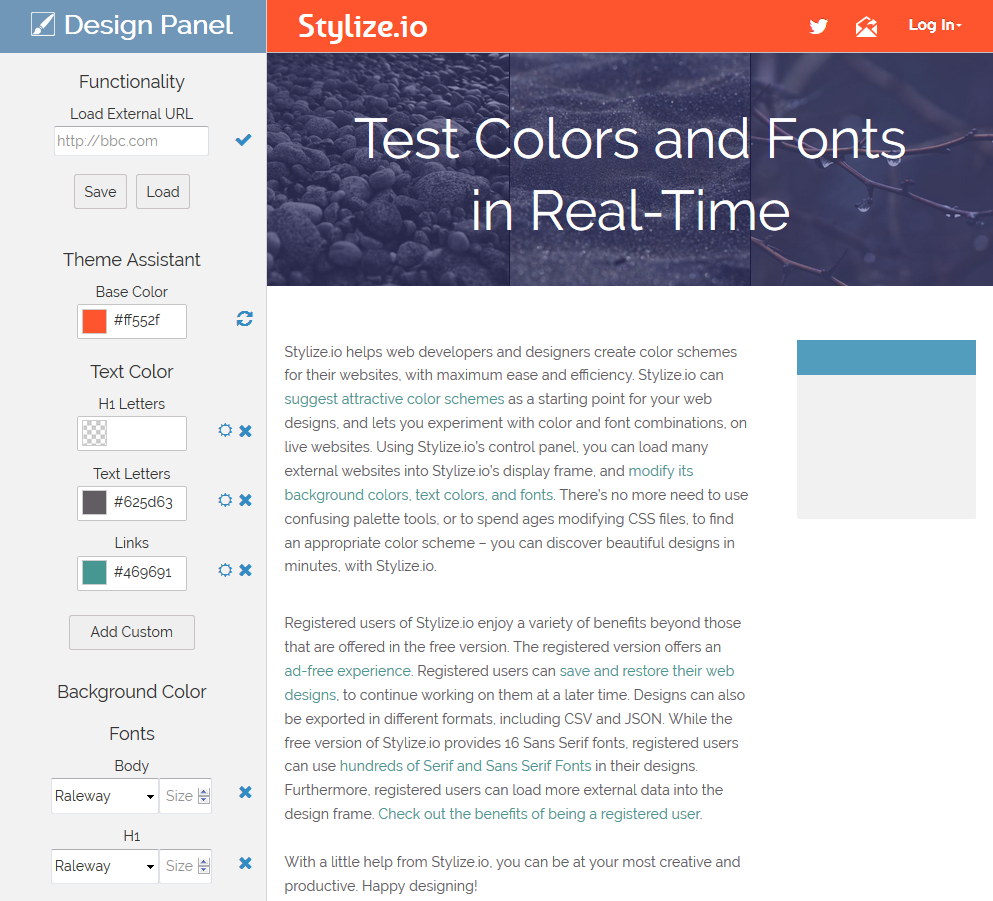This screenshot has width=993, height=901.
Task: Remove Links color with X icon
Action: [246, 570]
